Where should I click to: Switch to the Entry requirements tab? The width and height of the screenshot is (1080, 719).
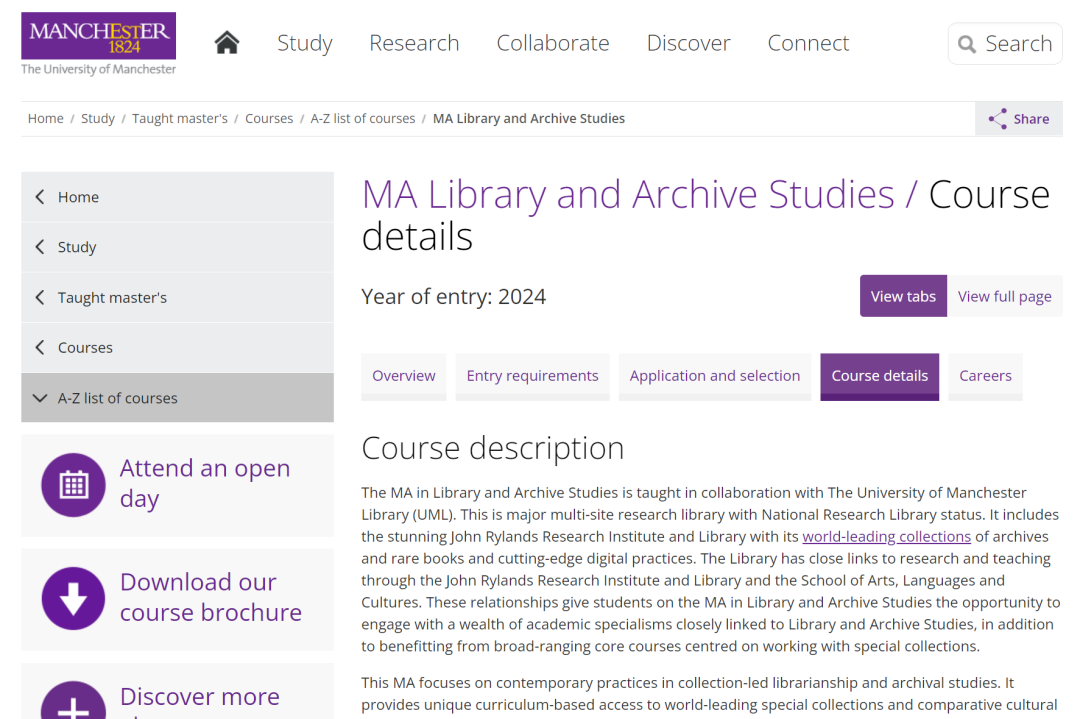coord(532,376)
